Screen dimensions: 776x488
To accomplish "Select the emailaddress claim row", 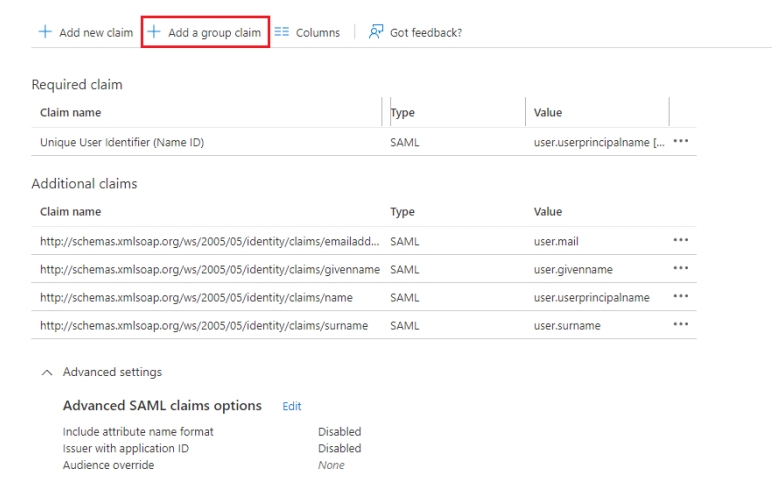I will pos(209,241).
